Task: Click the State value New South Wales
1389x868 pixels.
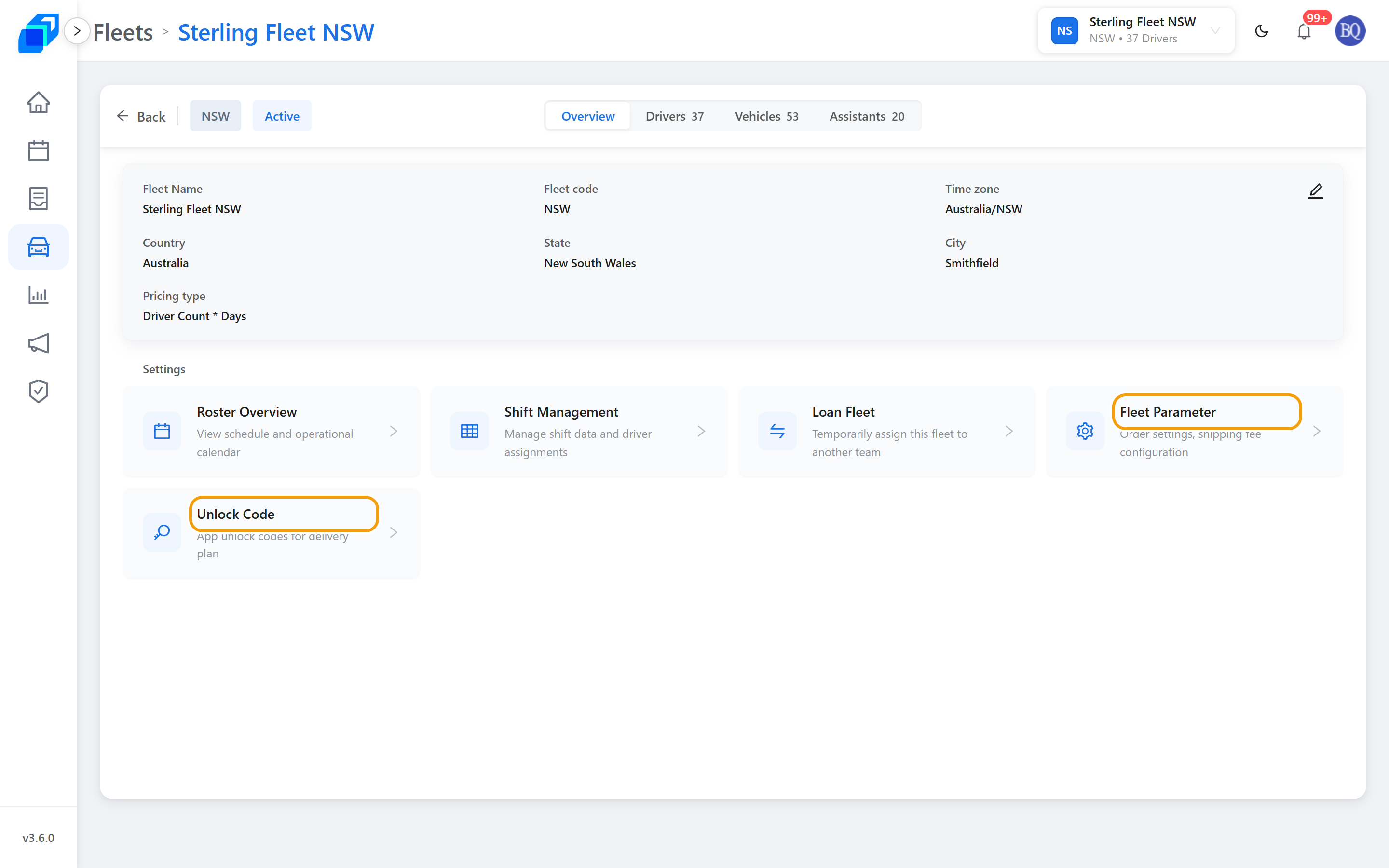Action: click(x=590, y=263)
